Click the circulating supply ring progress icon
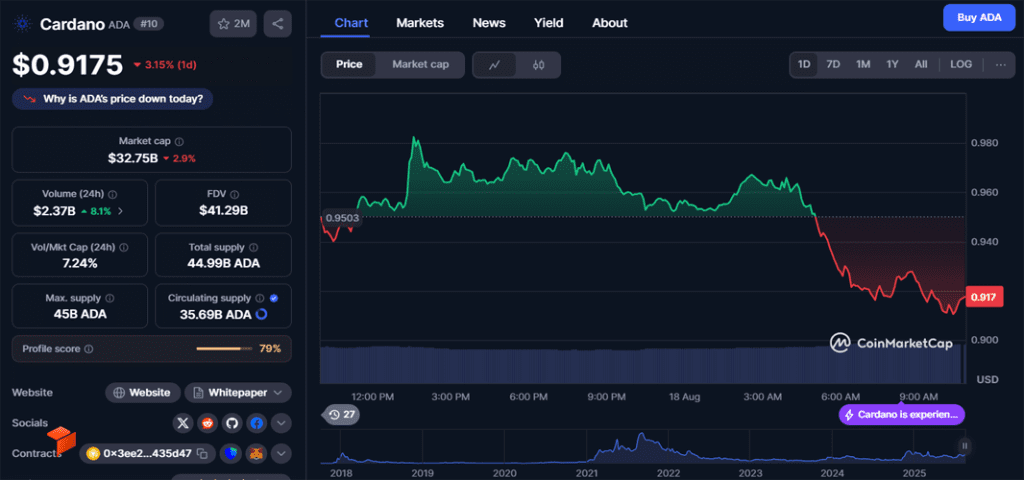 pos(261,314)
